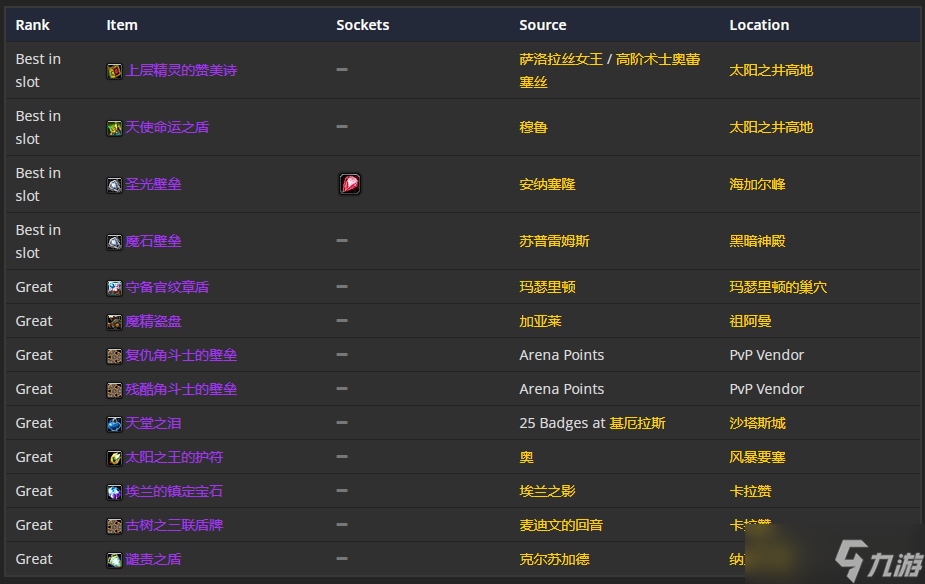The image size is (925, 584).
Task: Open the 圣光壁垒 item link
Action: coord(153,184)
